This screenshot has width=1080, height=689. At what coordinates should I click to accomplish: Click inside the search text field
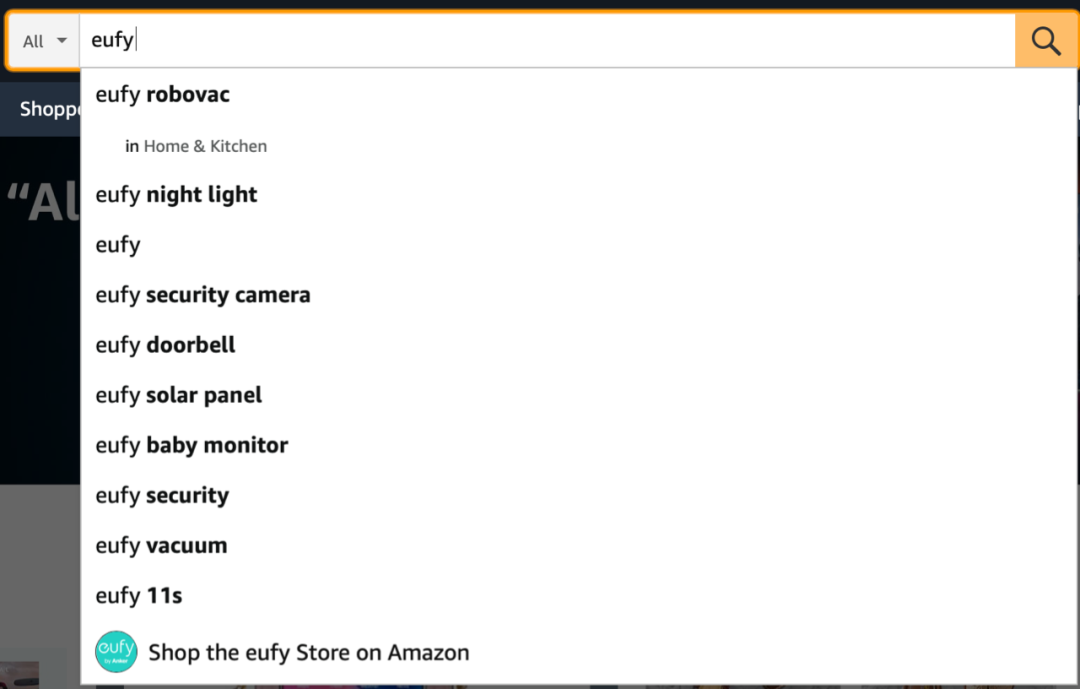547,41
